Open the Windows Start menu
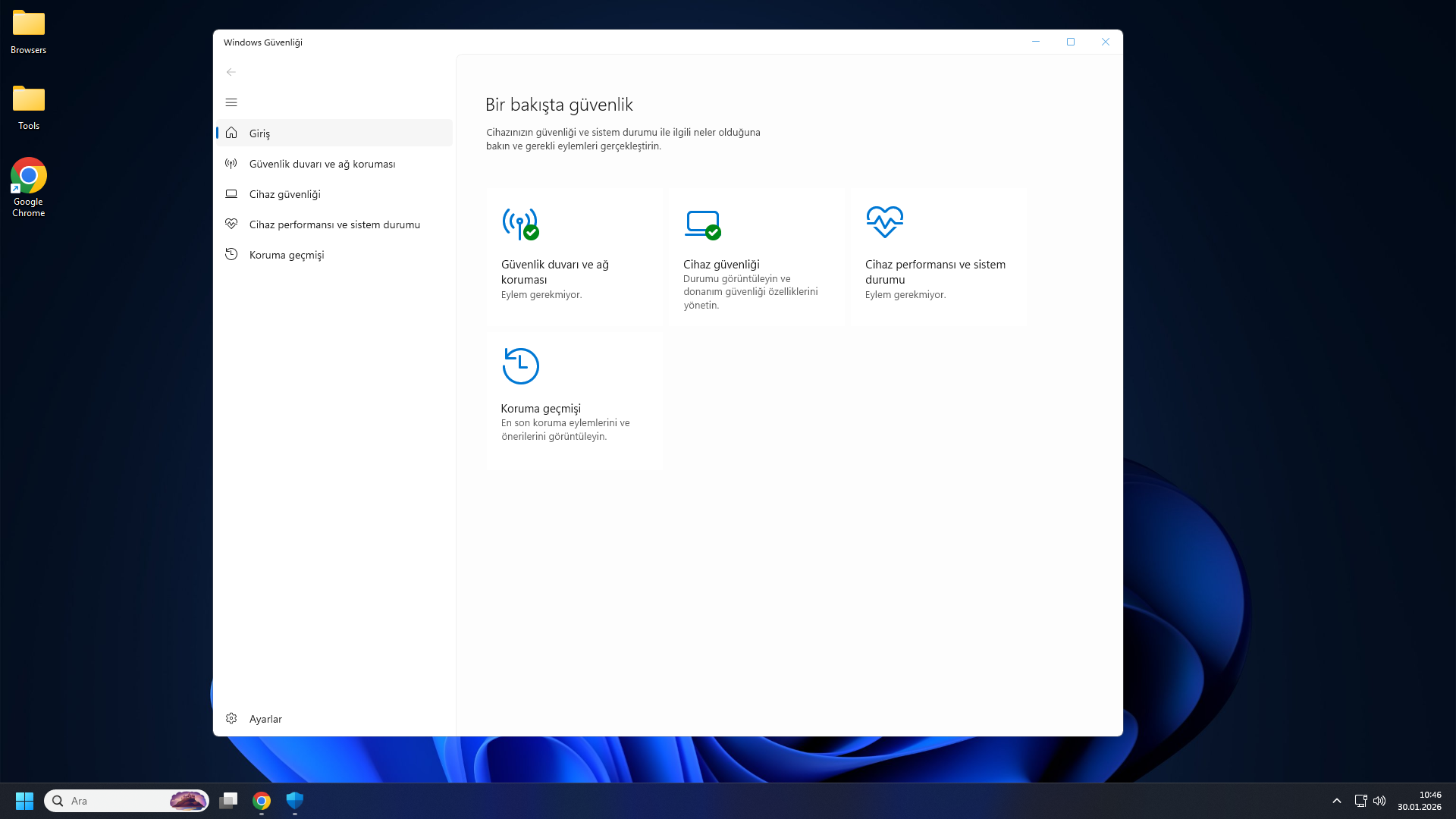Screen dimensions: 1456x819 click(24, 801)
